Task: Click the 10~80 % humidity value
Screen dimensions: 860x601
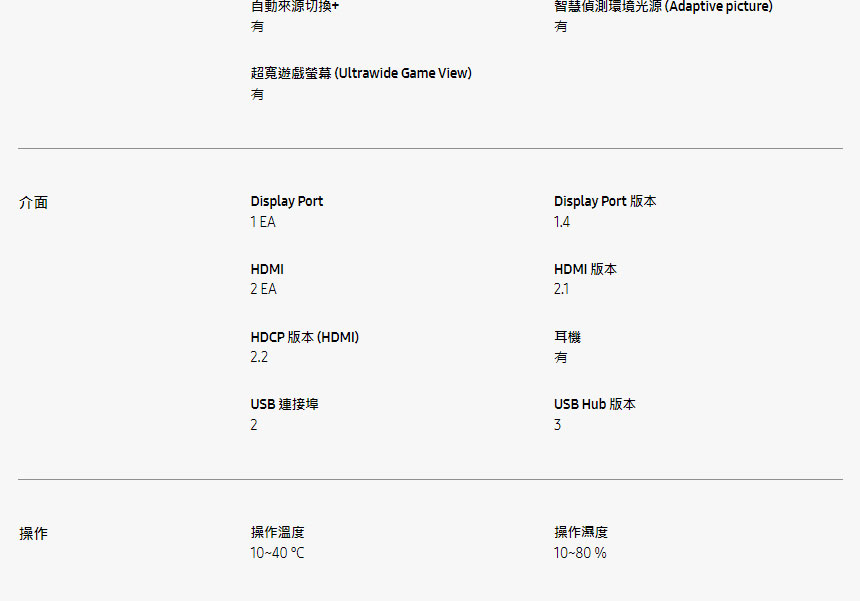Action: point(580,553)
